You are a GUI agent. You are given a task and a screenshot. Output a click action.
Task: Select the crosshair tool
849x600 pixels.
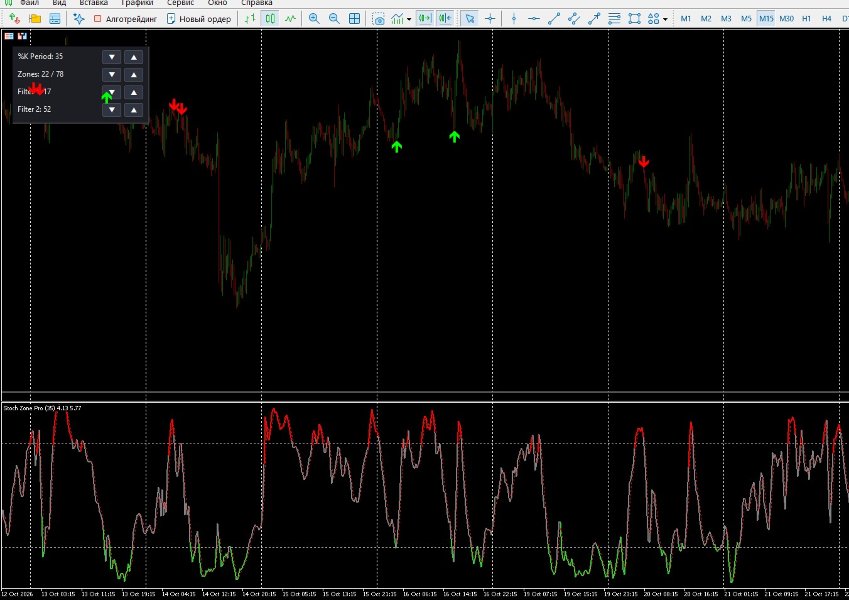490,19
